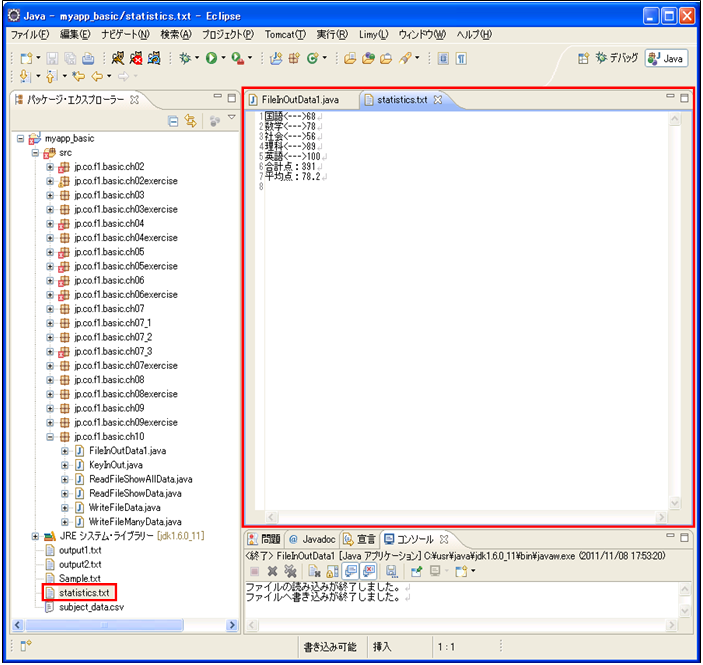
Task: Remove all terminated launches in console
Action: click(290, 570)
